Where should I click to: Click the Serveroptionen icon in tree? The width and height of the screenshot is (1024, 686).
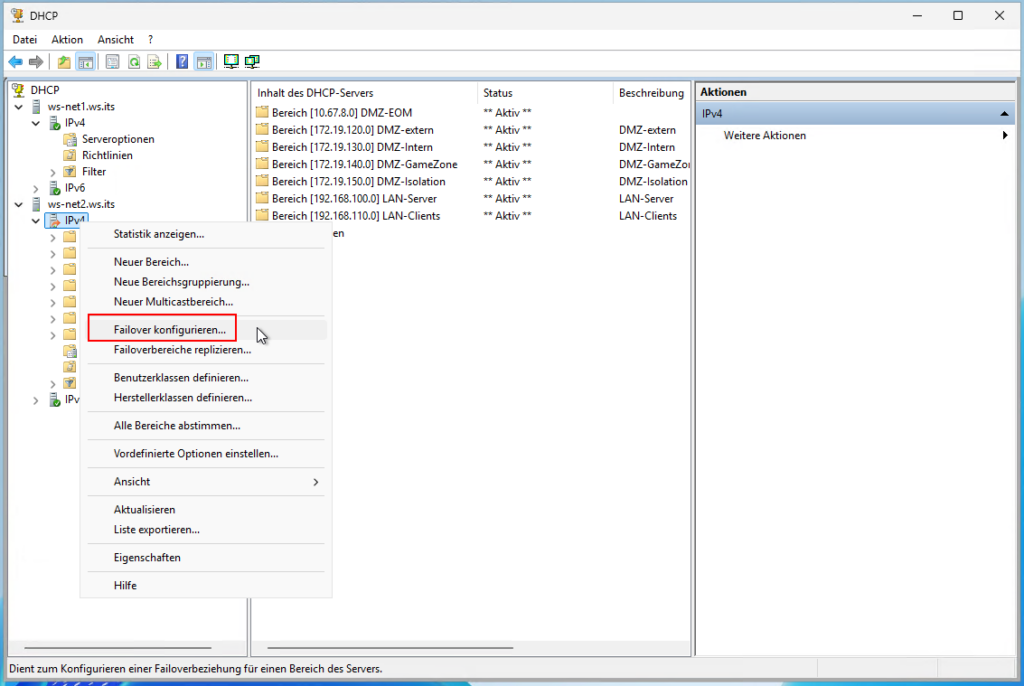tap(70, 139)
